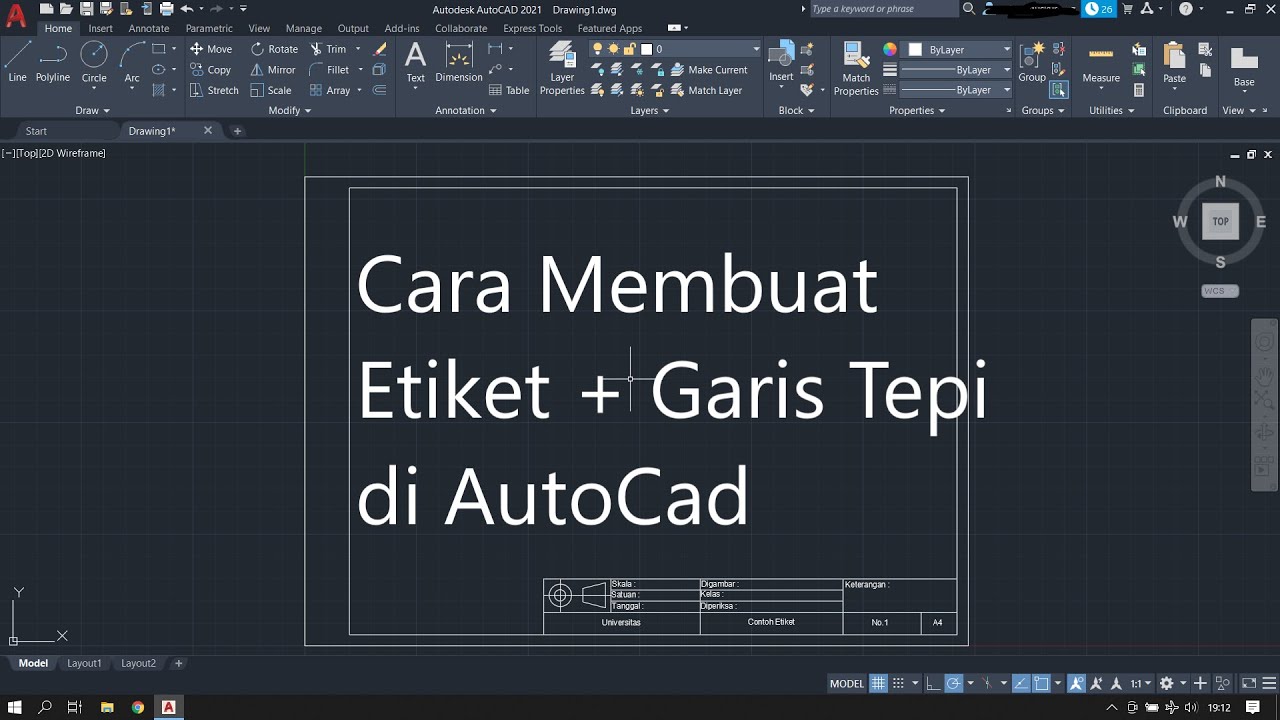This screenshot has height=720, width=1280.
Task: Switch to Layout1 tab
Action: [x=84, y=663]
